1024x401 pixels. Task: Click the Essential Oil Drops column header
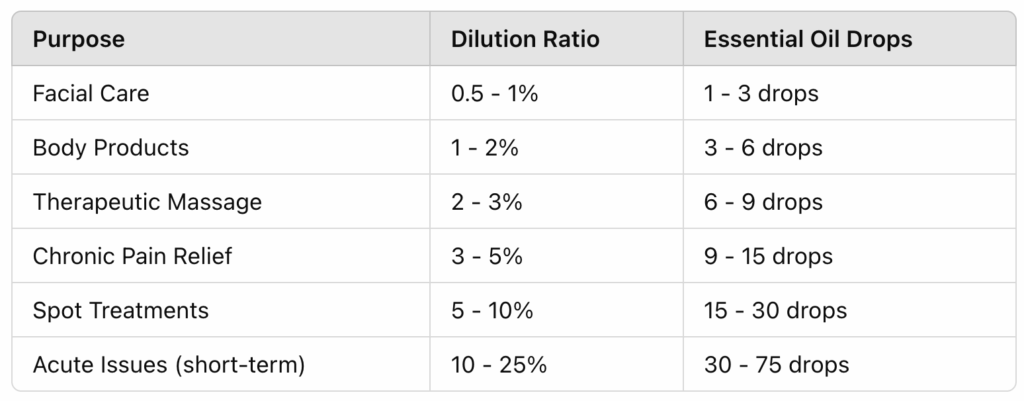[807, 40]
